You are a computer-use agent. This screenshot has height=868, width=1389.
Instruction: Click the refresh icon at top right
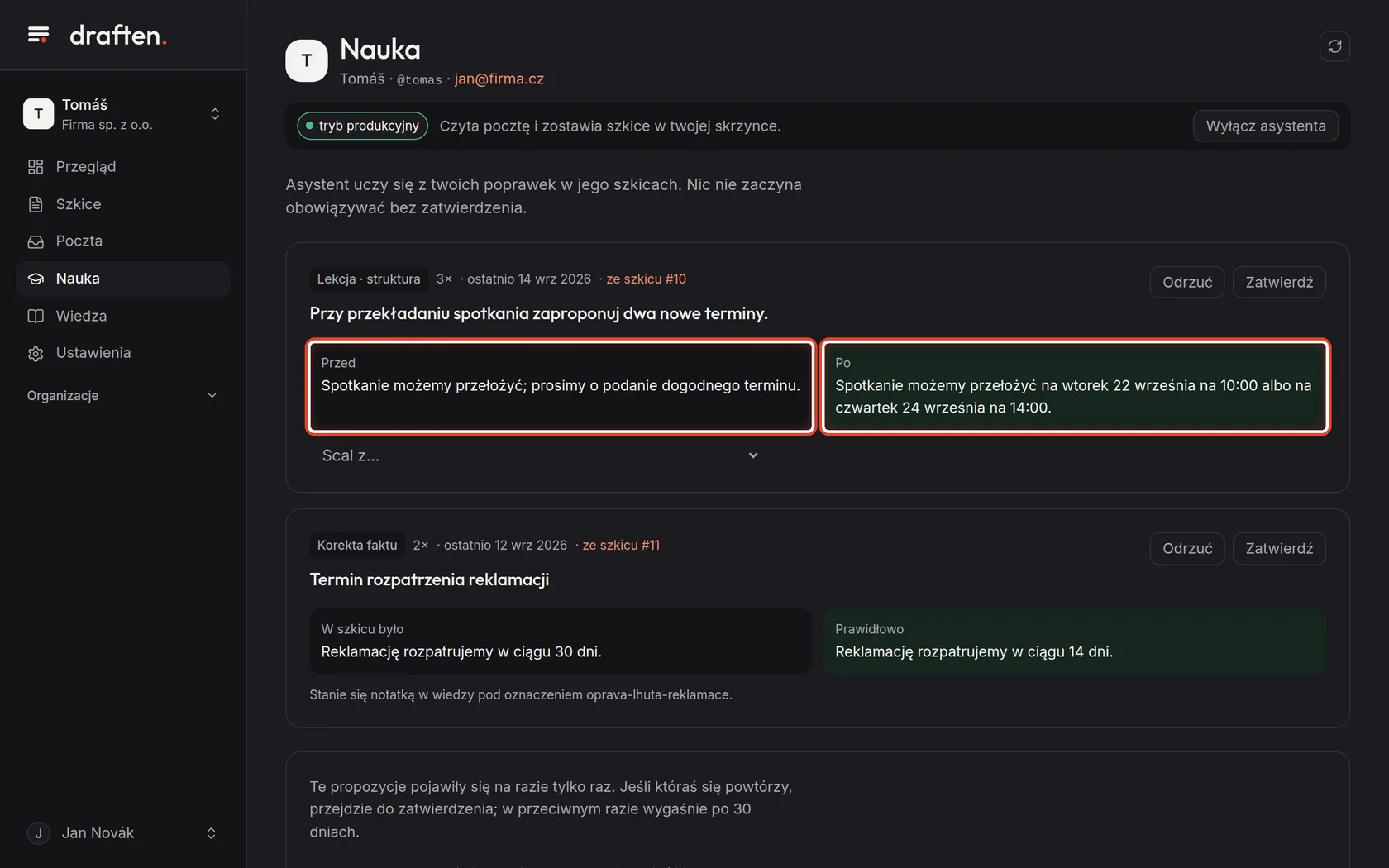coord(1334,46)
